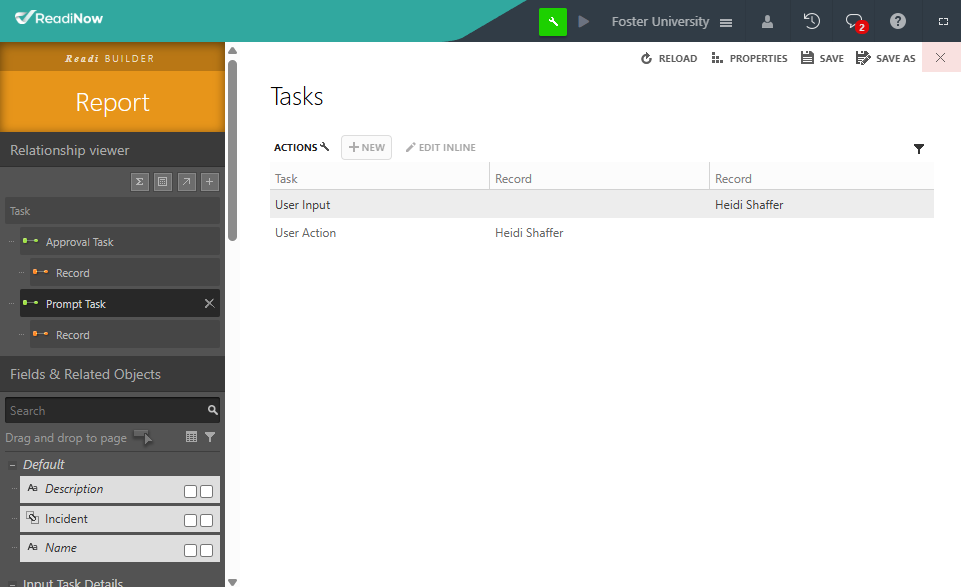Open the help question mark icon
Viewport: 961px width, 587px height.
(x=898, y=21)
